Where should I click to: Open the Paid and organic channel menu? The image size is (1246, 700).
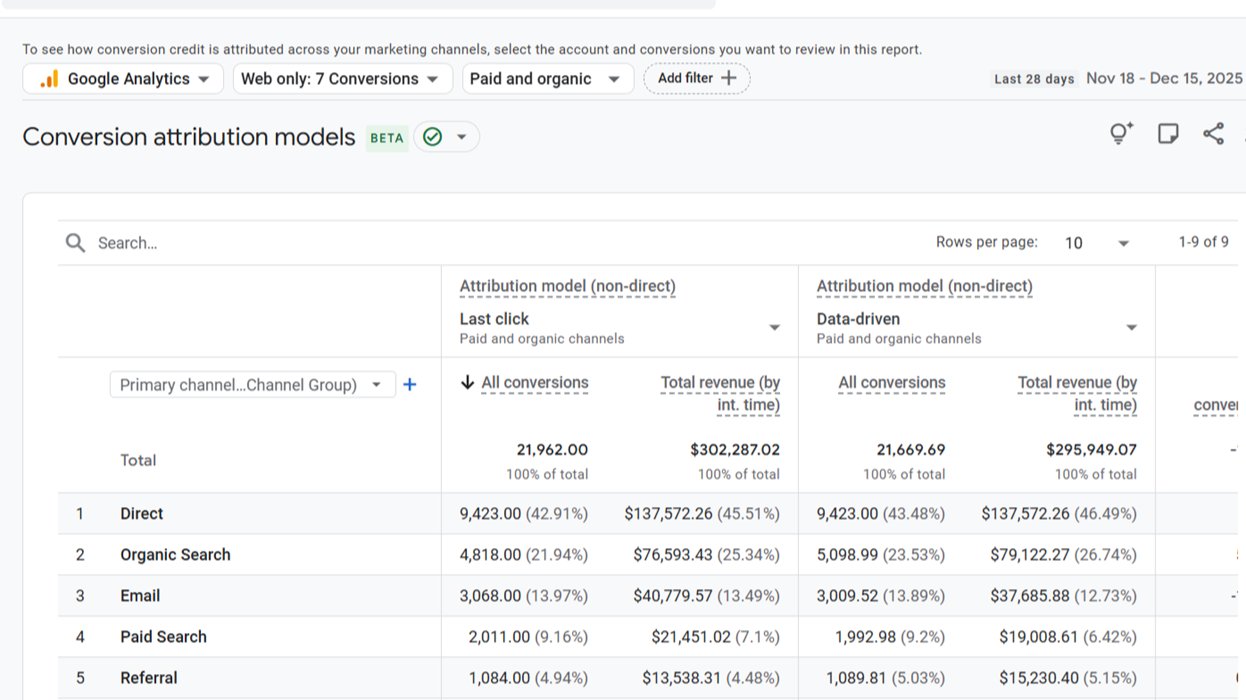coord(548,78)
